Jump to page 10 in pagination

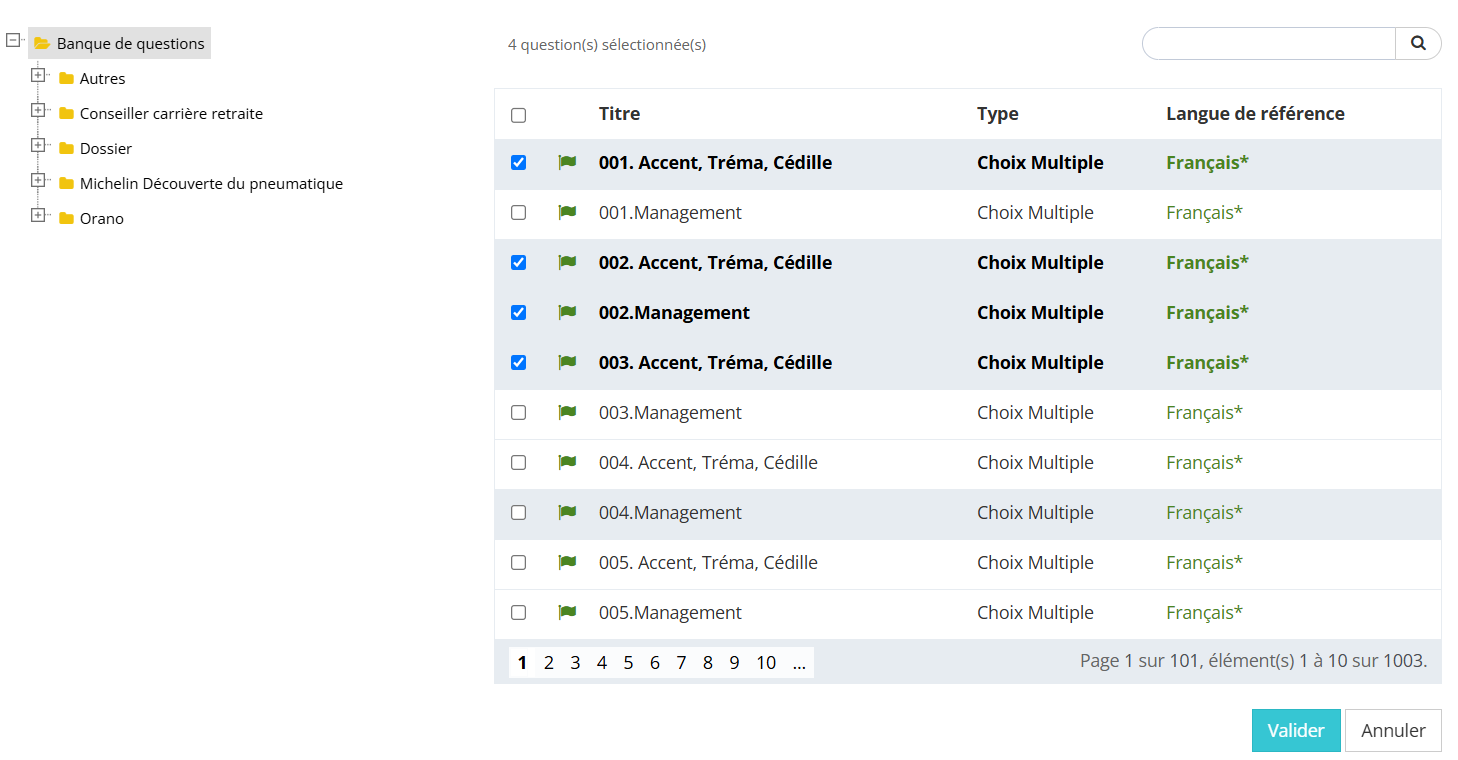pos(766,662)
